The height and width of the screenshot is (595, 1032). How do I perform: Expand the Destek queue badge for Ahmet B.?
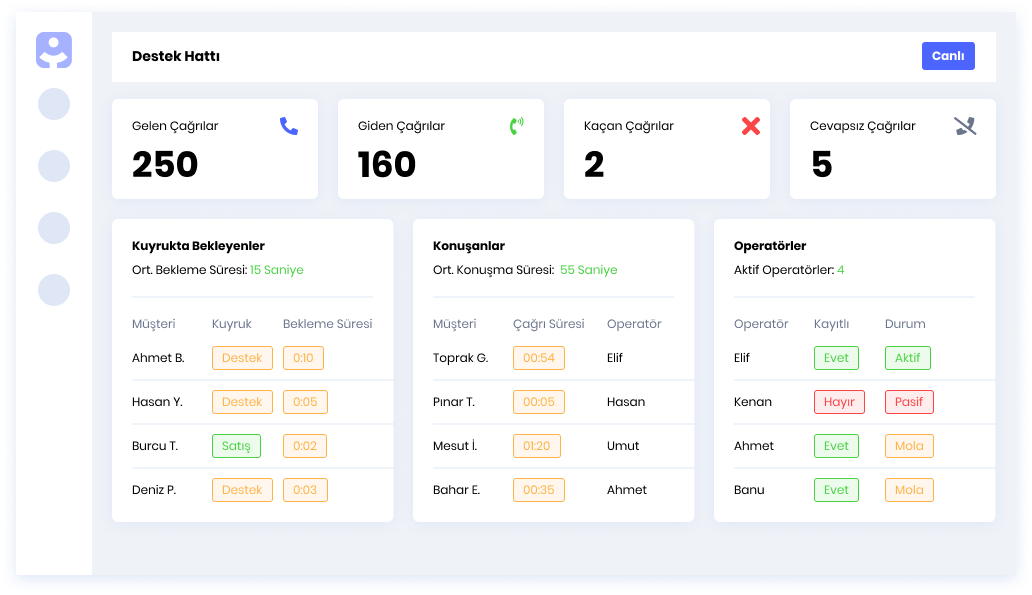pyautogui.click(x=242, y=357)
